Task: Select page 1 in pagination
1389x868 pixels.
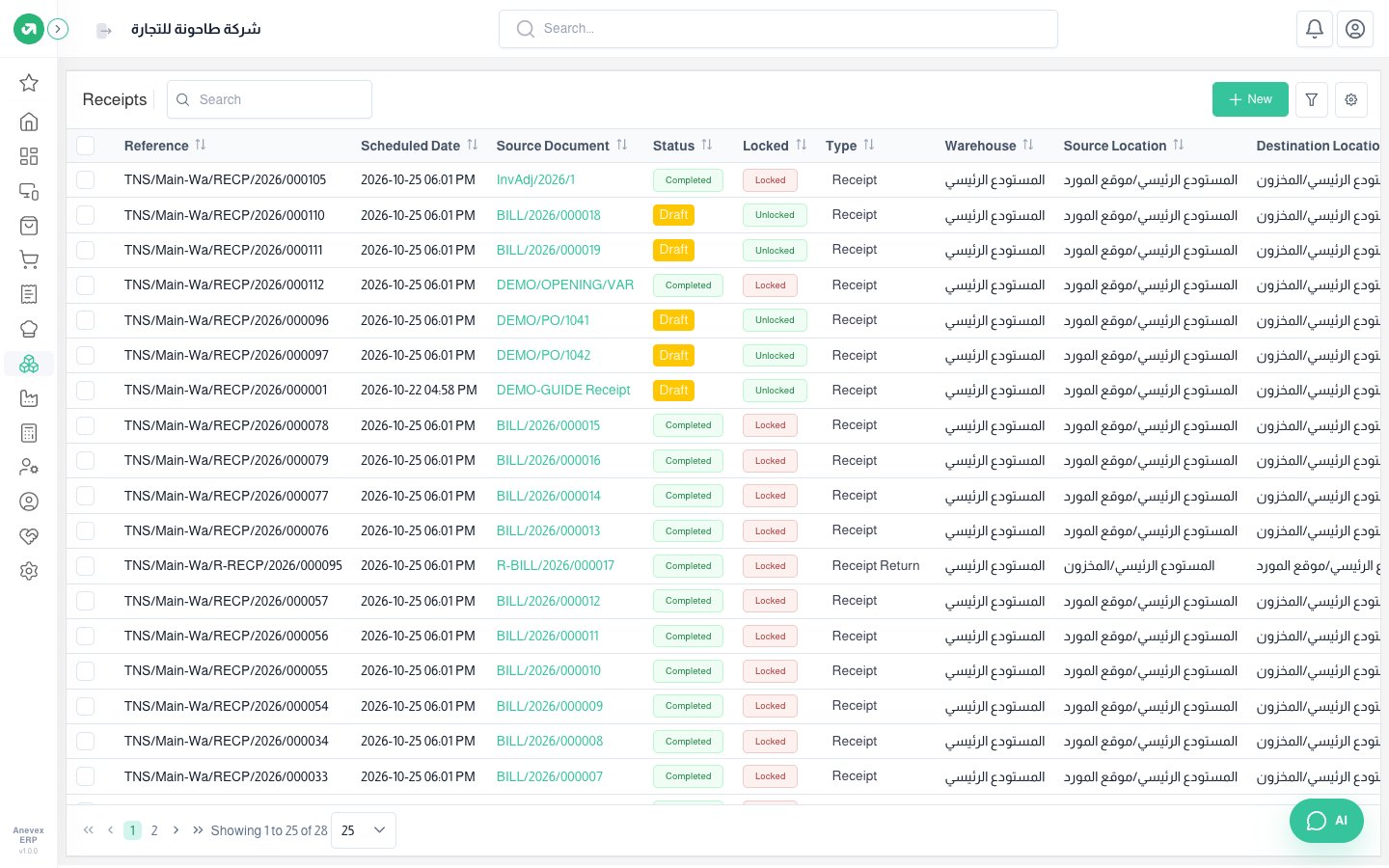Action: tap(133, 830)
